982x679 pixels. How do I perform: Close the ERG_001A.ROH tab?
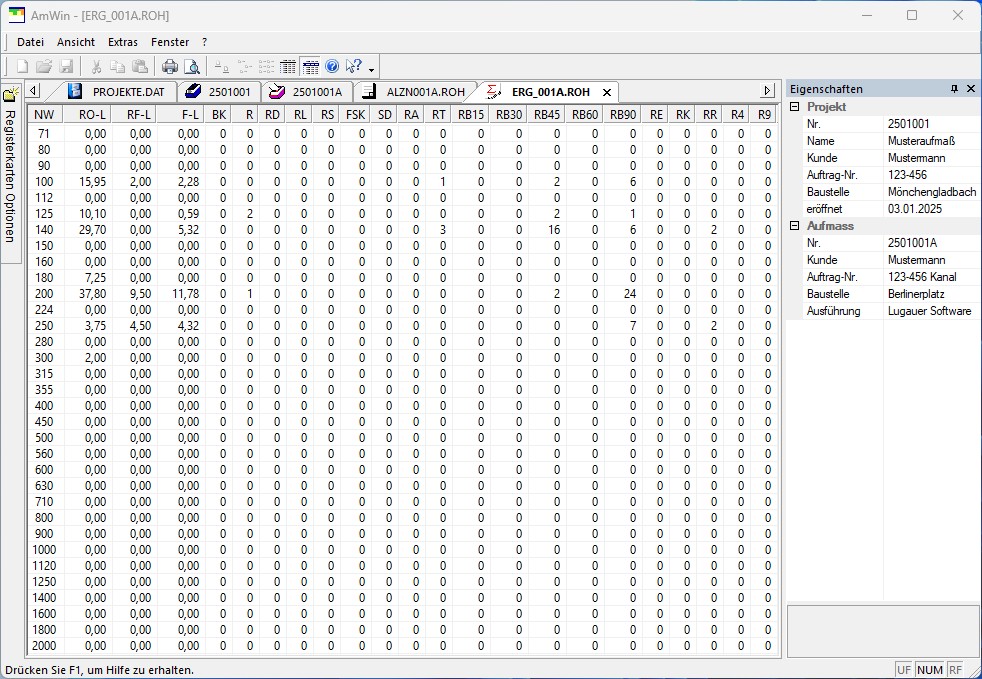coord(606,93)
